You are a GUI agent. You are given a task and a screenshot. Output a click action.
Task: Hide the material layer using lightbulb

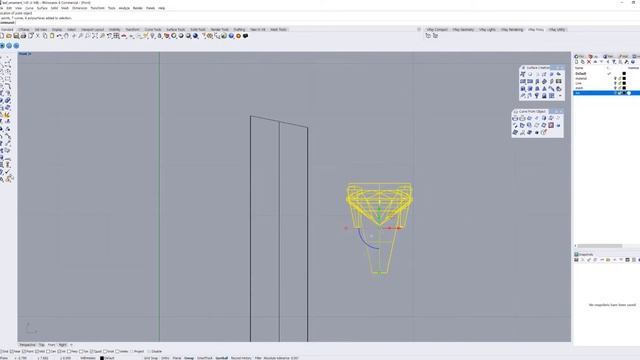coord(615,78)
